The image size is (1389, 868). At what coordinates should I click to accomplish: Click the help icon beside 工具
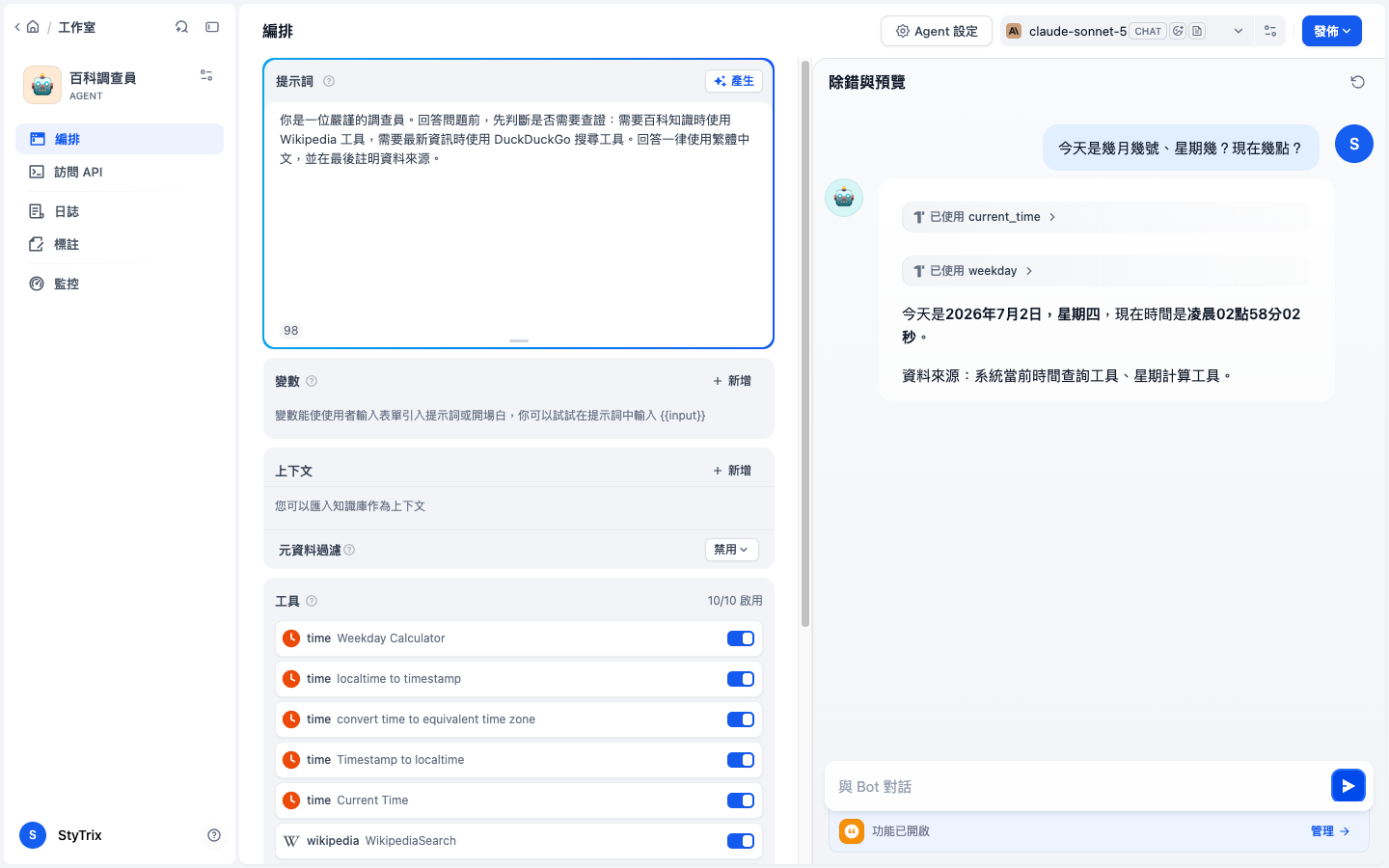click(x=312, y=601)
